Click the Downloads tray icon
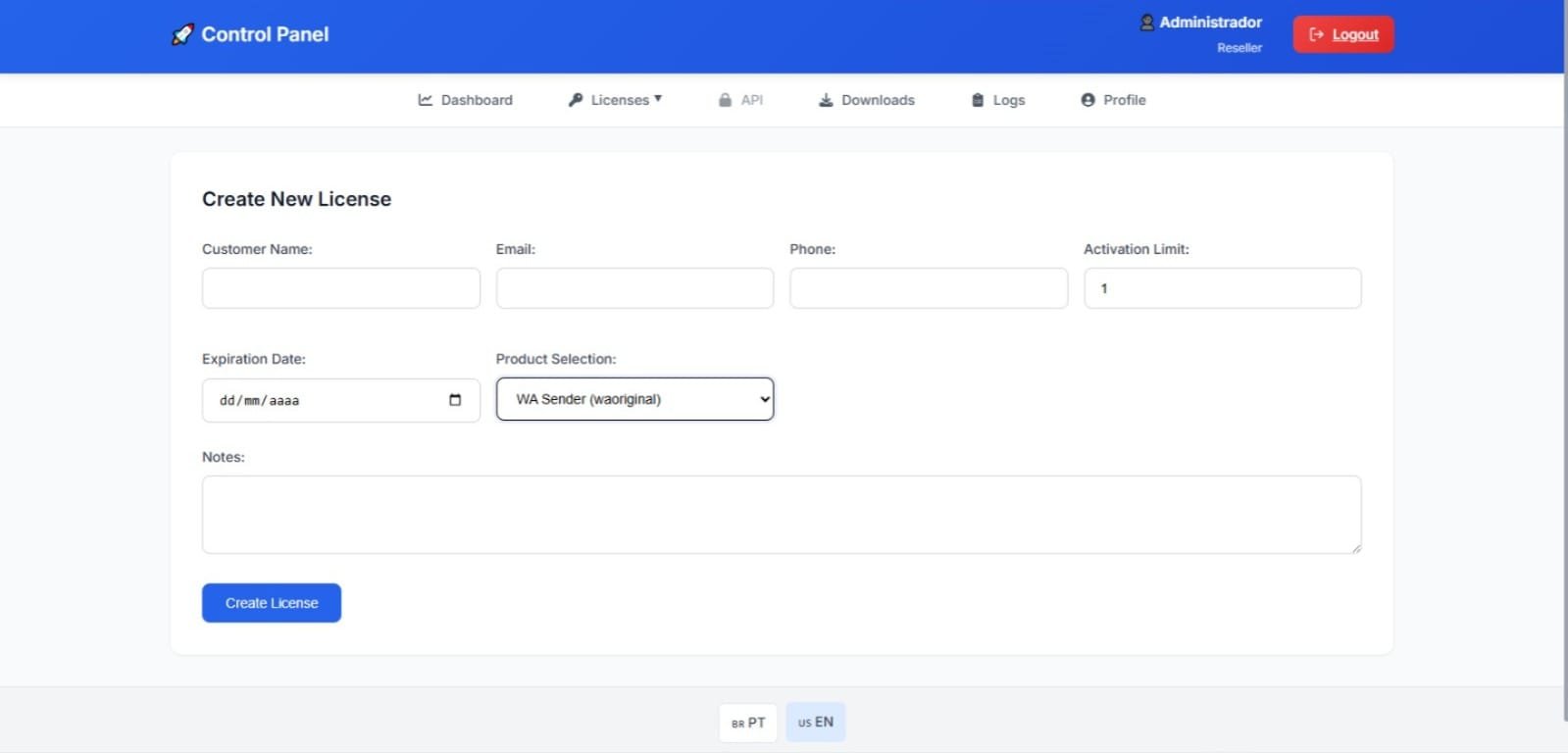Screen dimensions: 1568x753 click(x=826, y=100)
